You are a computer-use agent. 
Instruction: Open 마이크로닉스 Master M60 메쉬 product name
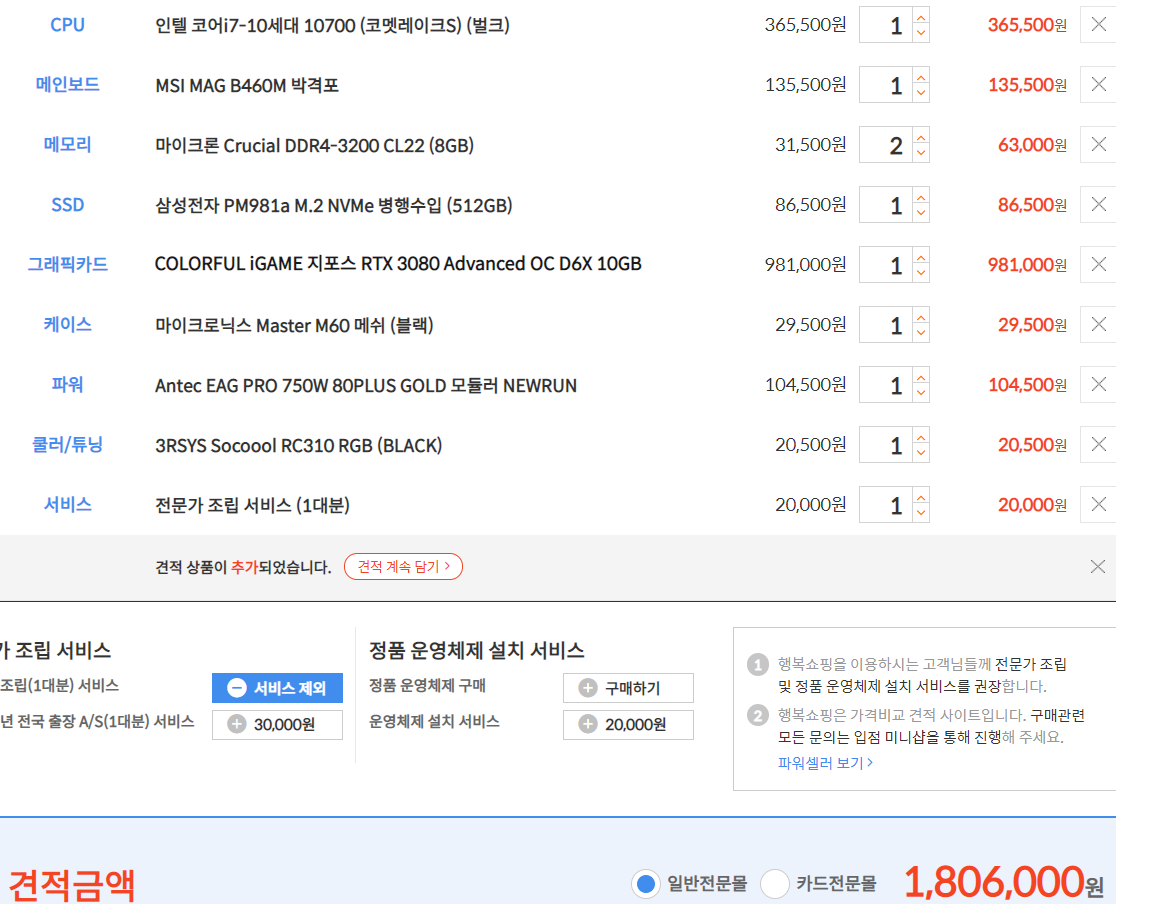point(294,325)
